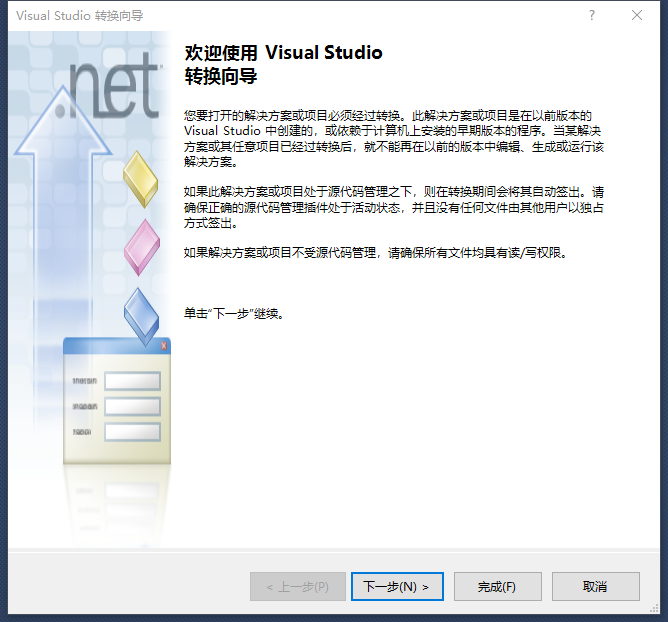668x622 pixels.
Task: Click the 完成(F) finish button
Action: click(498, 587)
